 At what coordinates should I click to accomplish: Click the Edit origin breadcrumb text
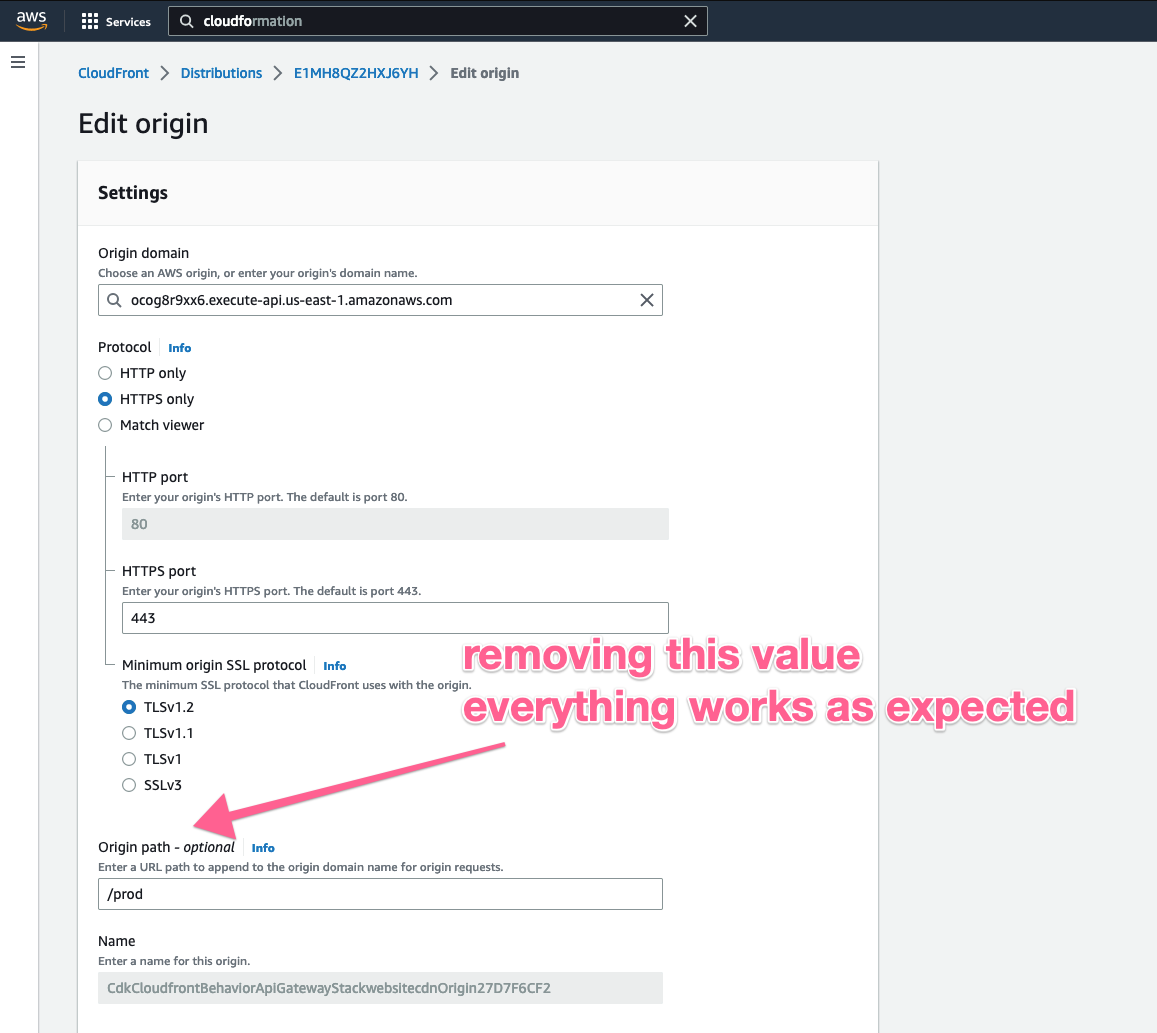(x=485, y=73)
